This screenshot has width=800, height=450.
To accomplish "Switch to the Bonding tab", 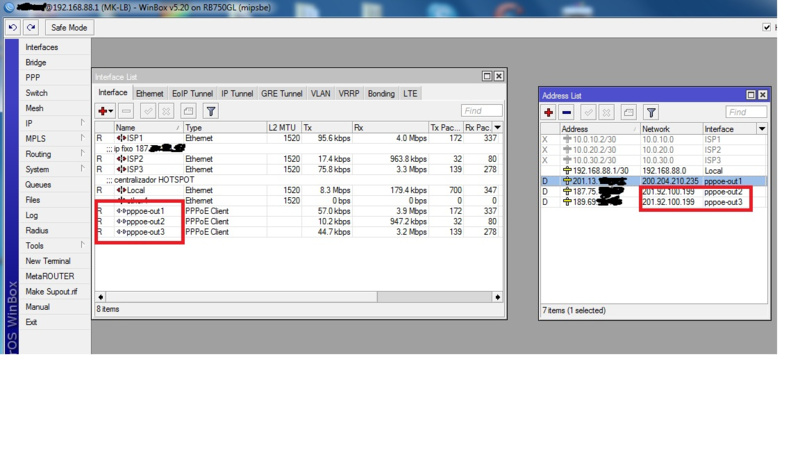I will tap(381, 93).
